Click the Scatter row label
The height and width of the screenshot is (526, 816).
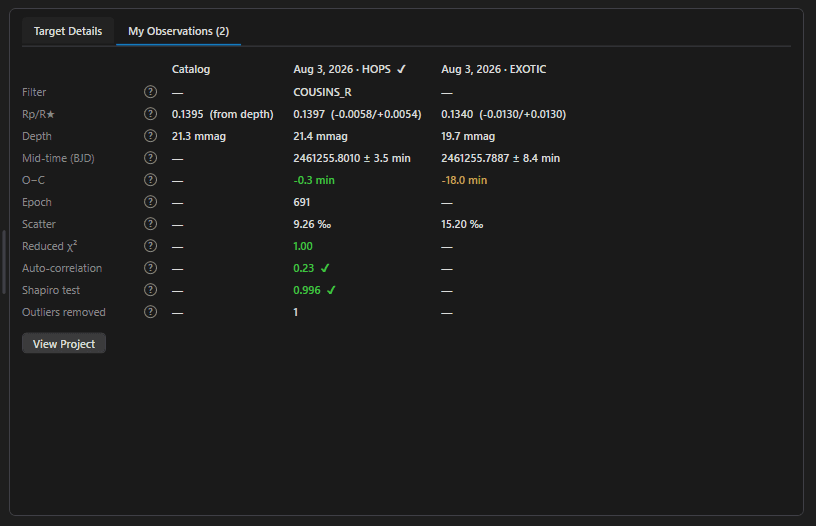(x=39, y=224)
